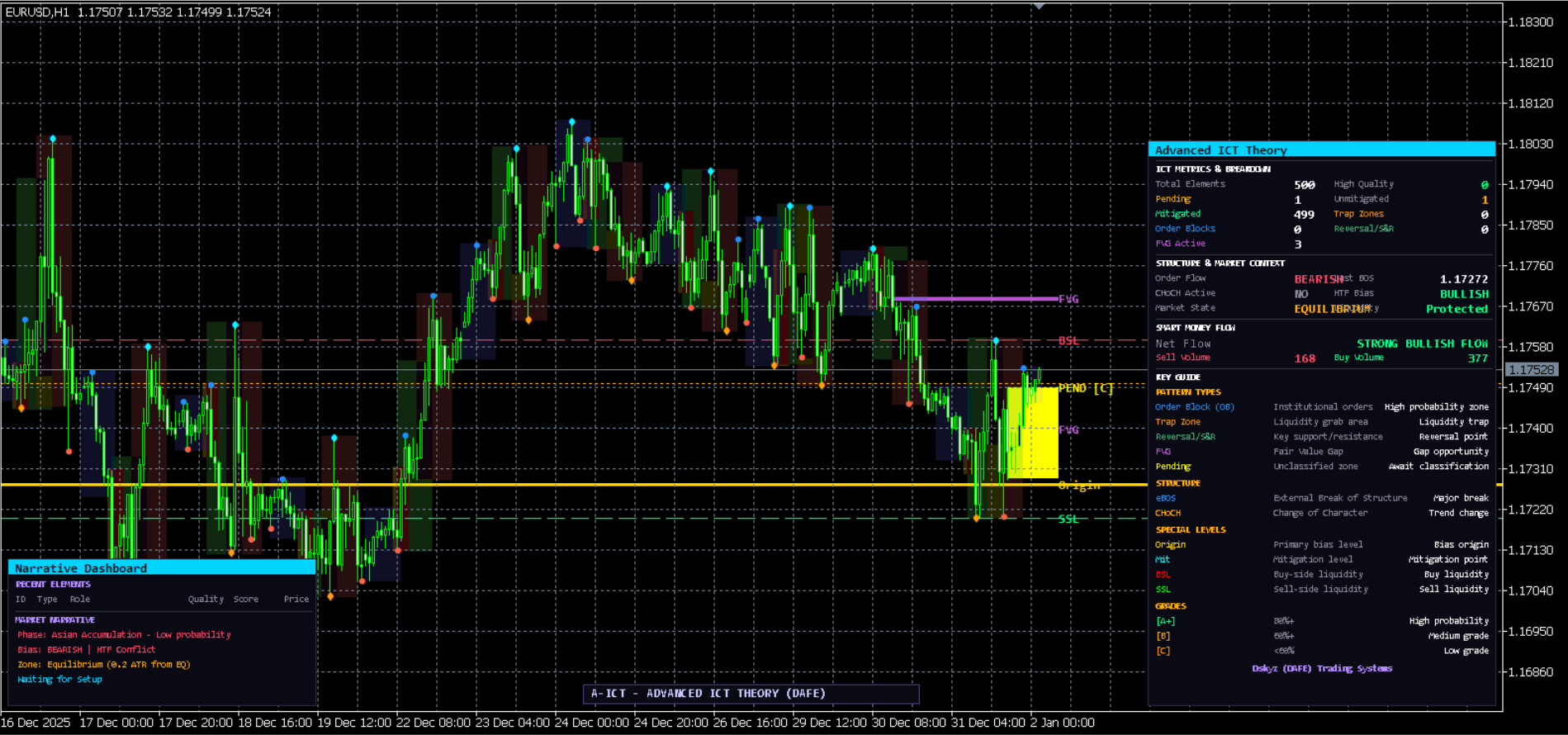The height and width of the screenshot is (735, 1568).
Task: Select the Narrative Dashboard panel header
Action: (162, 567)
